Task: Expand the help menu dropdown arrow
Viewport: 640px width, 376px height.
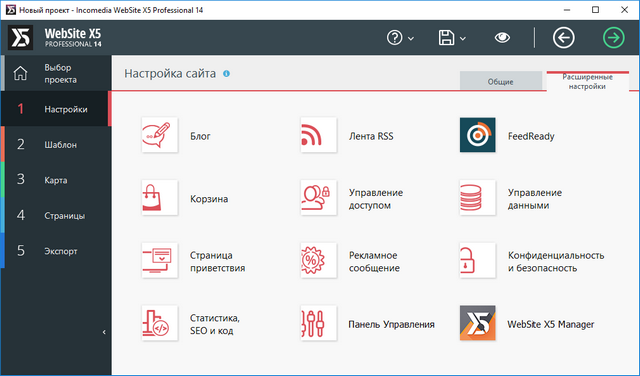Action: click(x=411, y=38)
